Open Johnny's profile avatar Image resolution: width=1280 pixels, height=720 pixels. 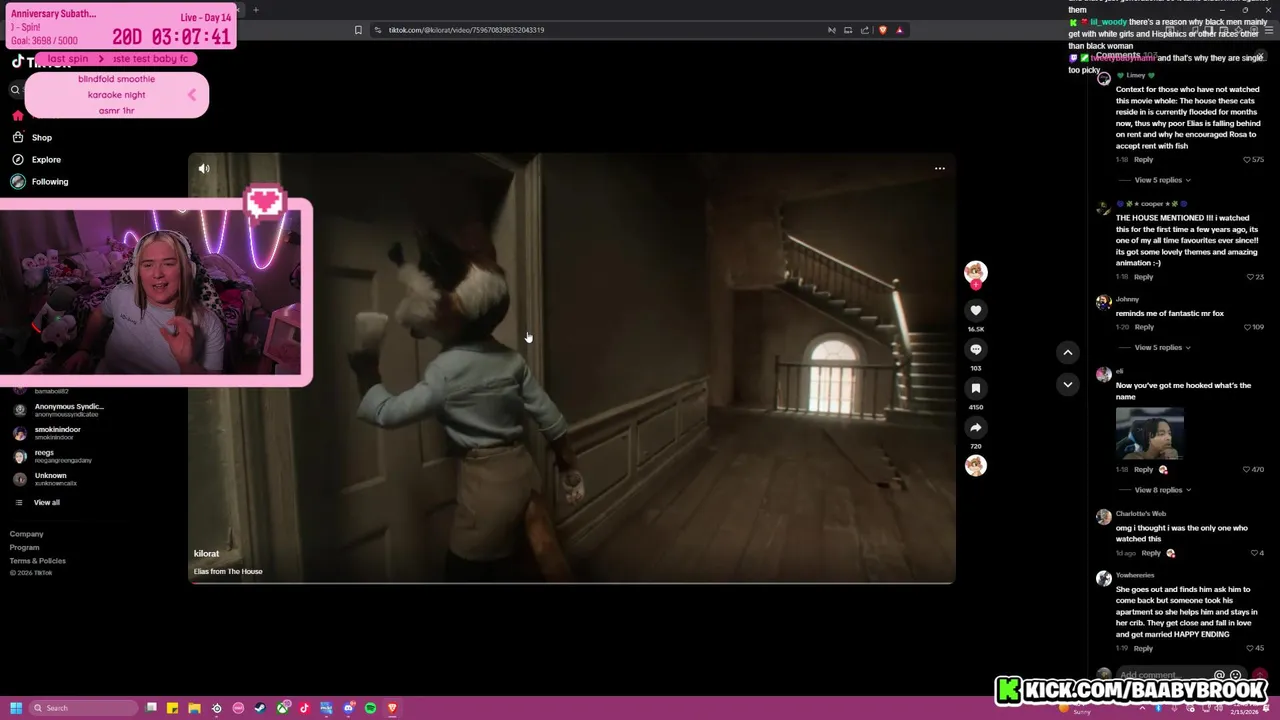[1103, 301]
